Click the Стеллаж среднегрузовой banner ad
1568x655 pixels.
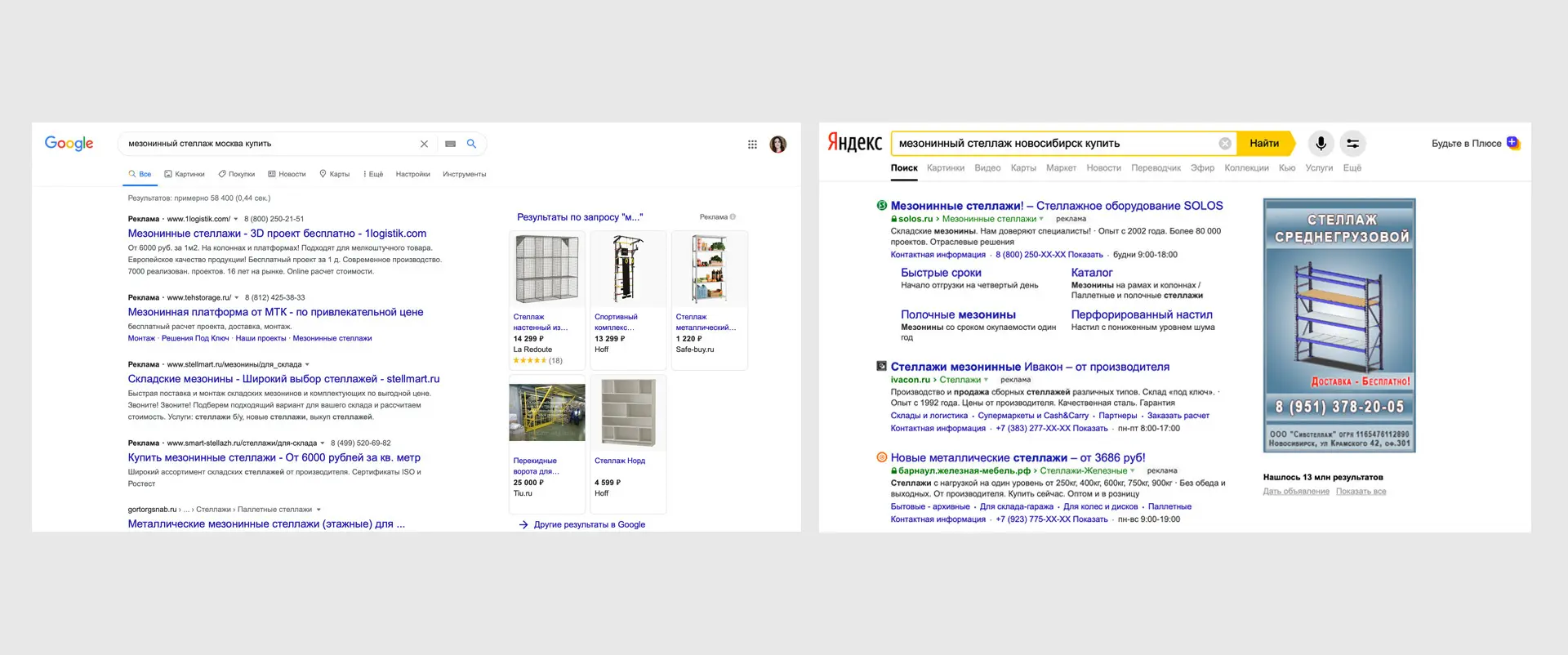pyautogui.click(x=1339, y=325)
